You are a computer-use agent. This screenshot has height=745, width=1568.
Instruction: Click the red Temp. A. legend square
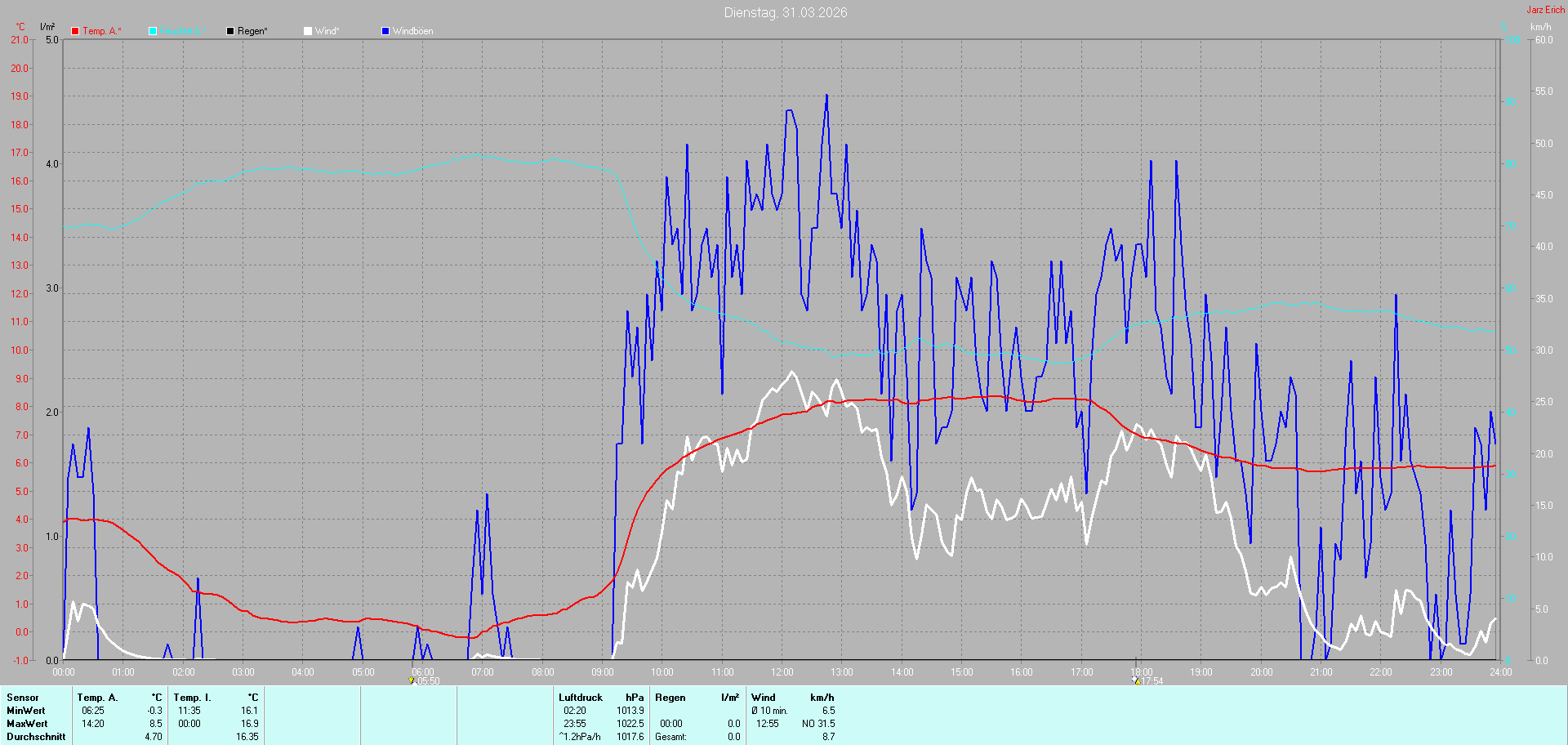pyautogui.click(x=75, y=31)
